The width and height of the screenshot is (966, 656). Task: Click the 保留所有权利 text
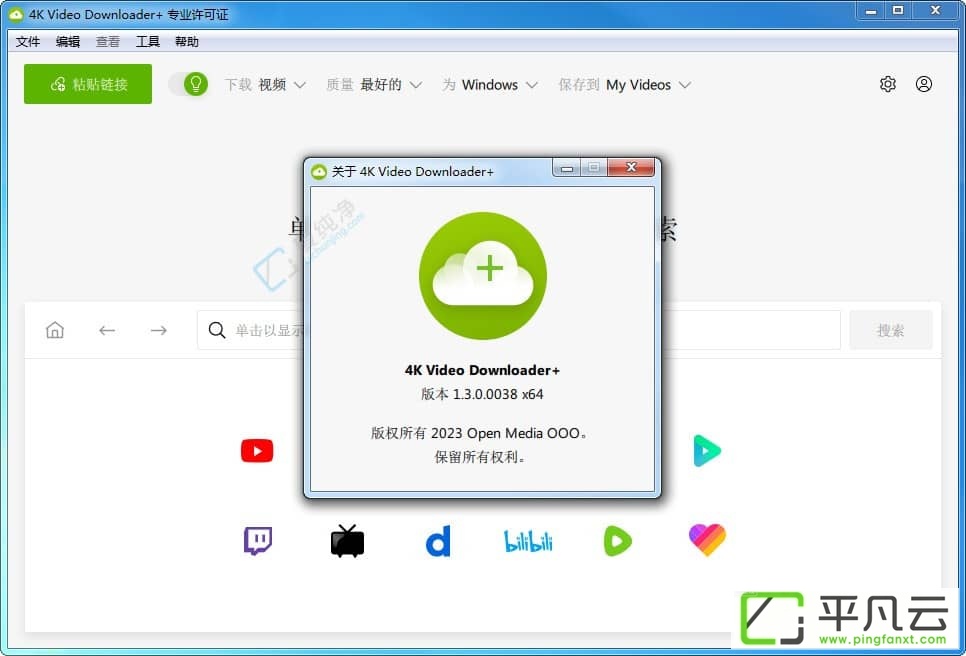[x=479, y=457]
